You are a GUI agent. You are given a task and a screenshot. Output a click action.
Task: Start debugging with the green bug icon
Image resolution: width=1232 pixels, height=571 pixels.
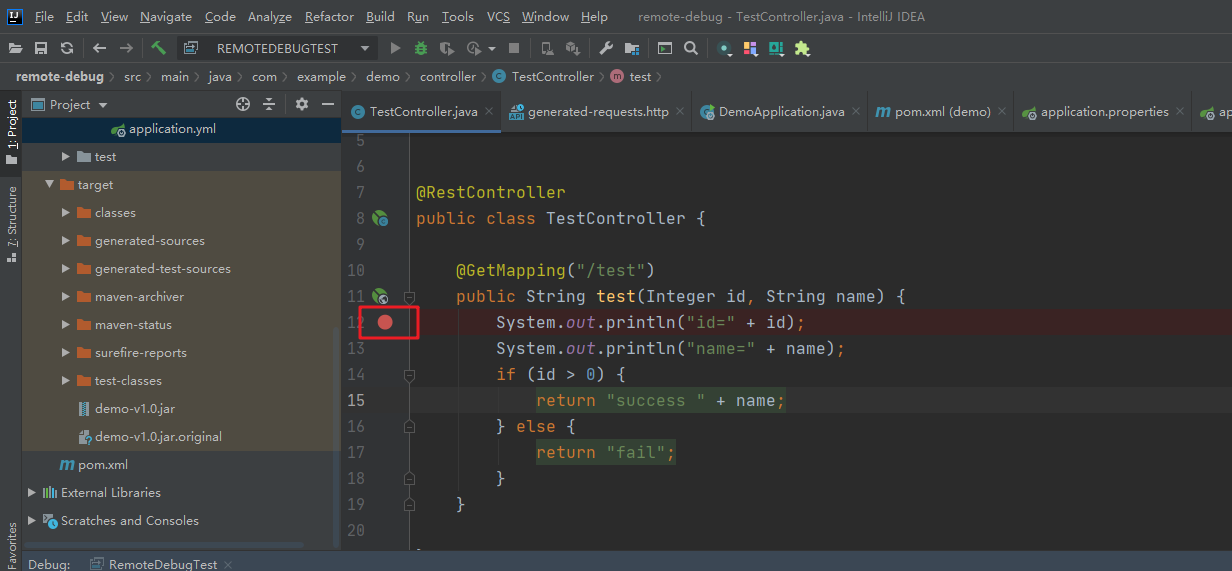(421, 48)
